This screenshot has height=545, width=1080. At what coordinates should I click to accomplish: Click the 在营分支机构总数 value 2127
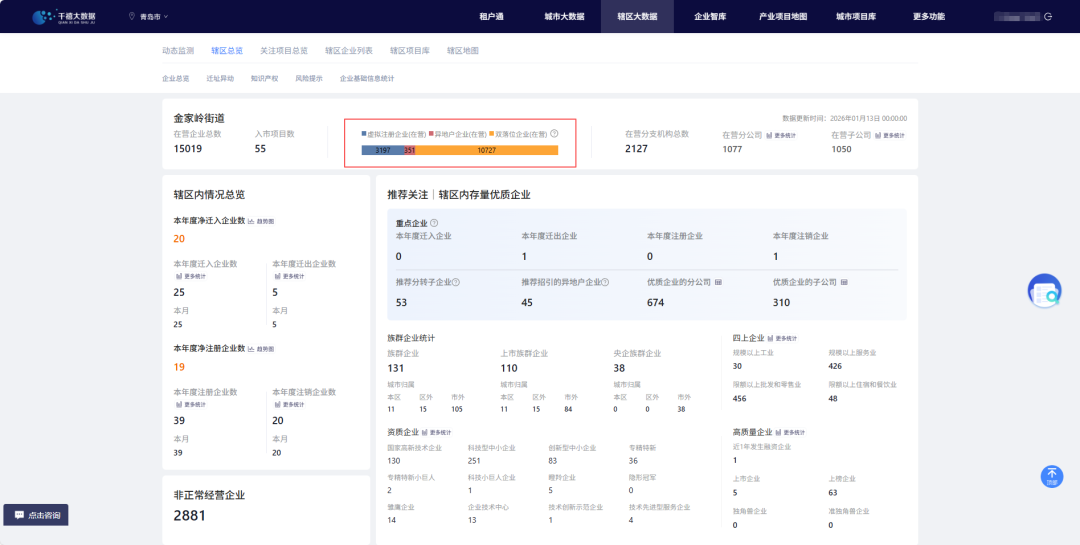636,148
